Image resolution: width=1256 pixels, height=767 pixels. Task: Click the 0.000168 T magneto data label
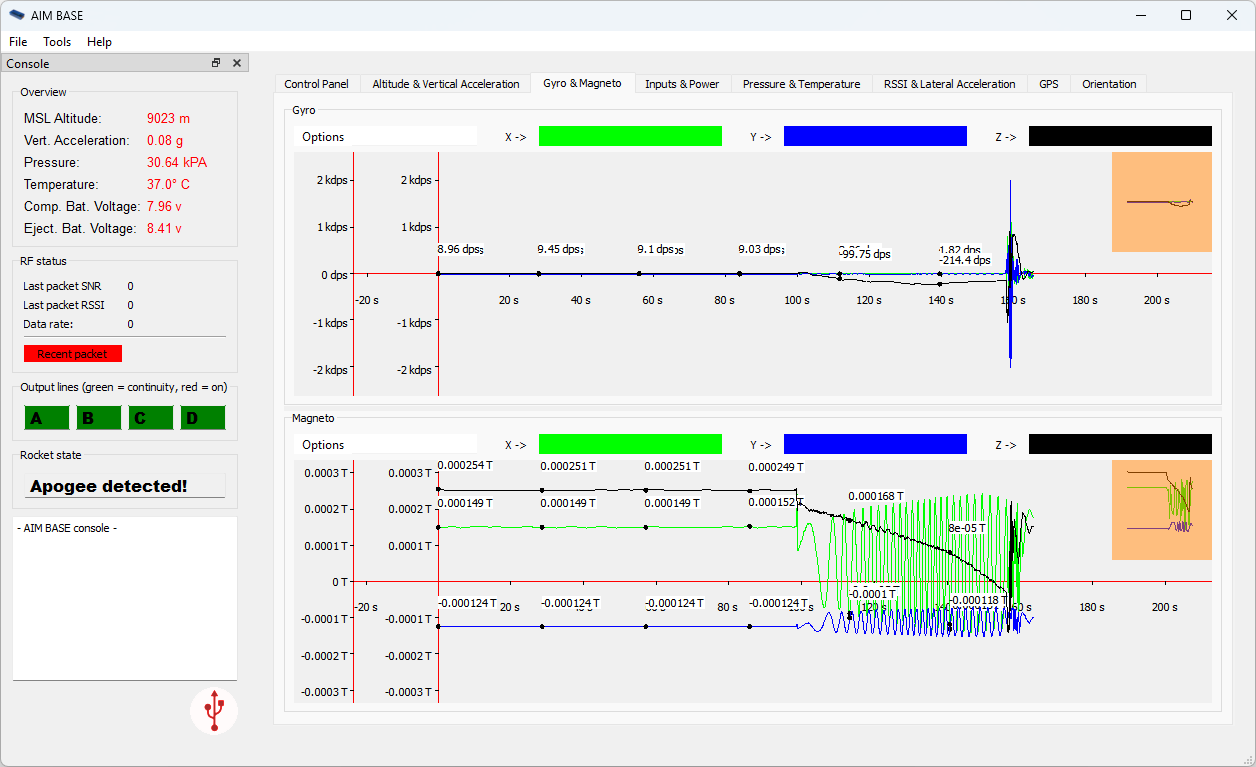pos(876,496)
